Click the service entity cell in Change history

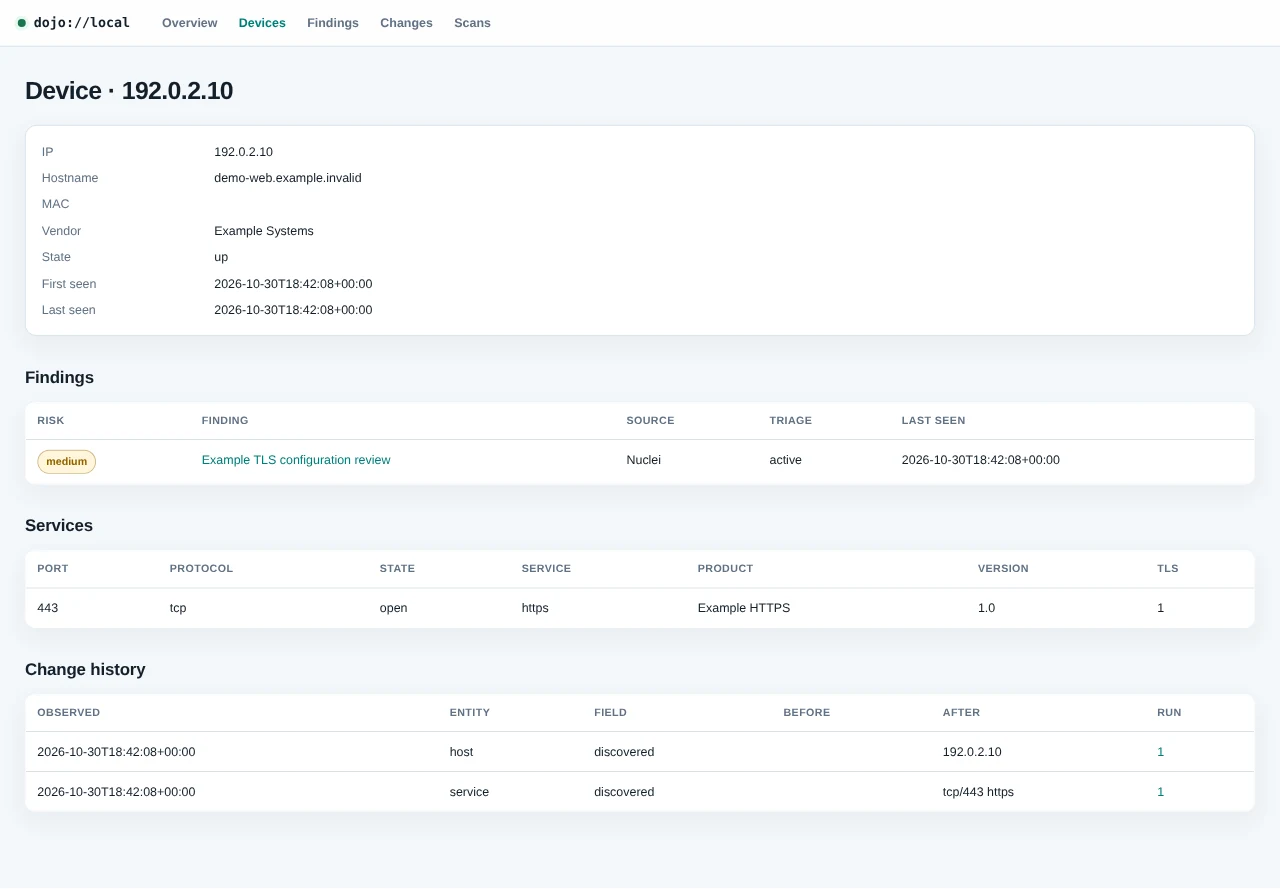[x=470, y=792]
